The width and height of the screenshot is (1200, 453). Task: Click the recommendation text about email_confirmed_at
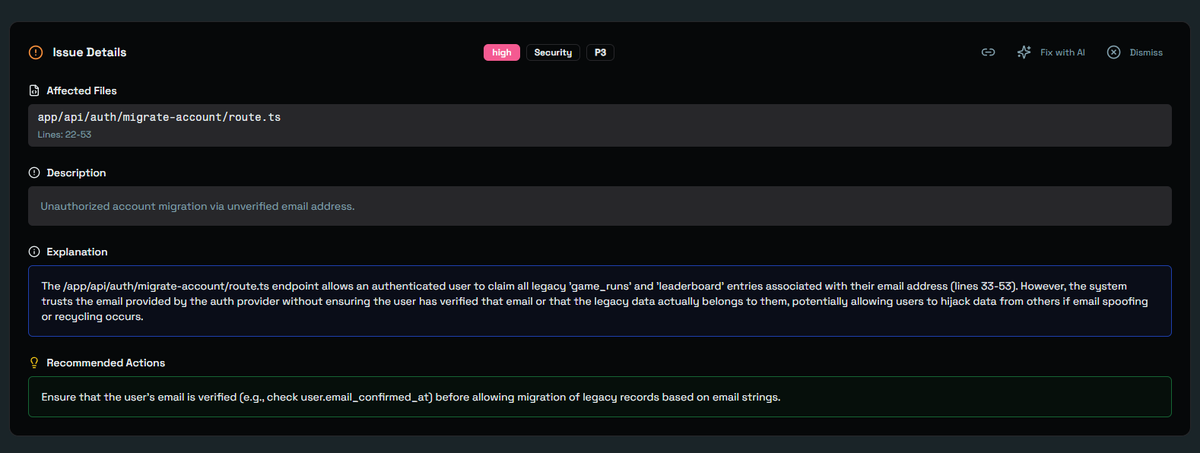[x=410, y=397]
